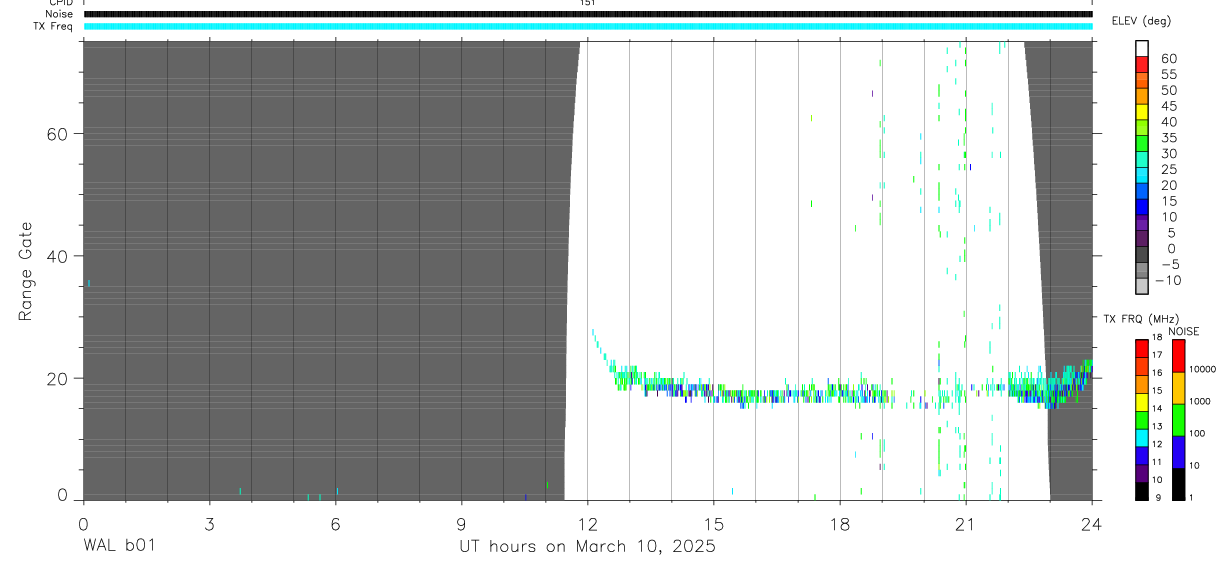Click the '3' hour tick on the UT axis
The image size is (1228, 567).
pos(209,523)
